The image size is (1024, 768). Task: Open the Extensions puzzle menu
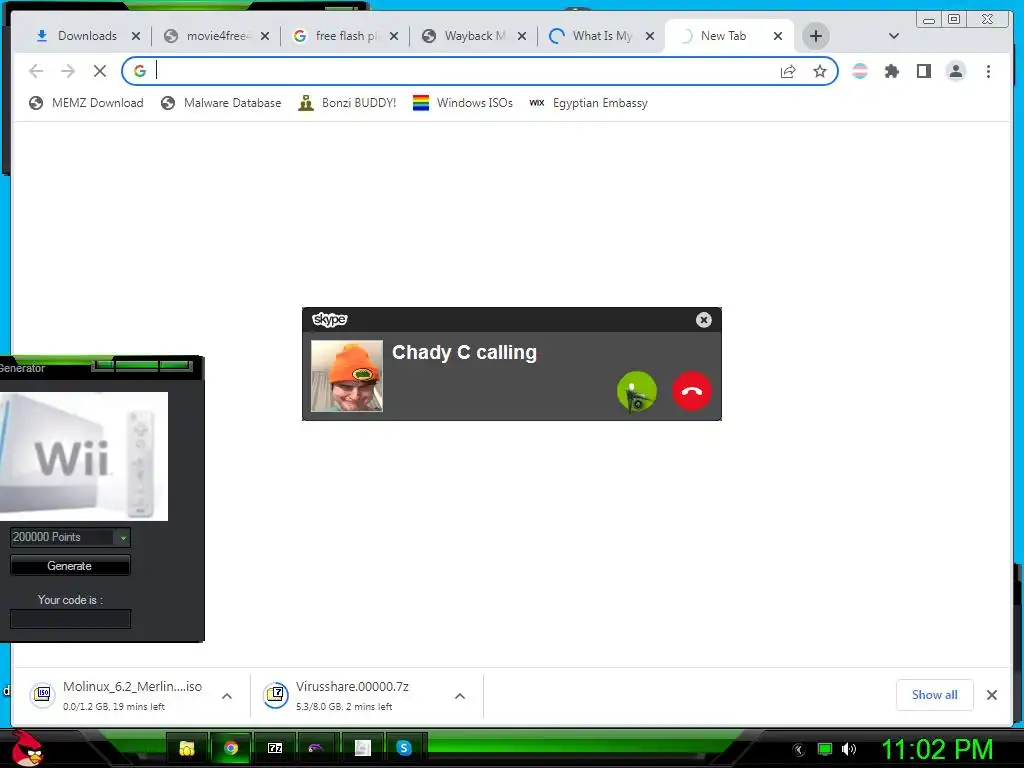click(891, 71)
